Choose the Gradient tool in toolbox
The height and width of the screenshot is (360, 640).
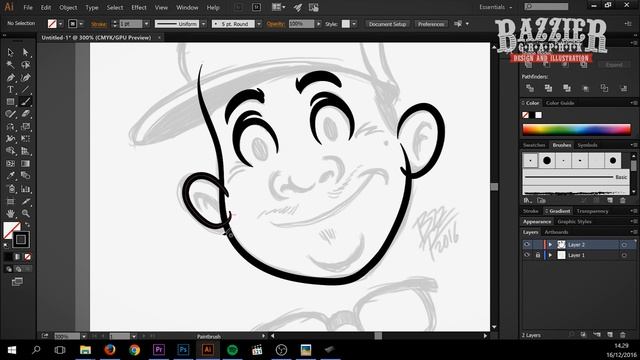pyautogui.click(x=25, y=164)
